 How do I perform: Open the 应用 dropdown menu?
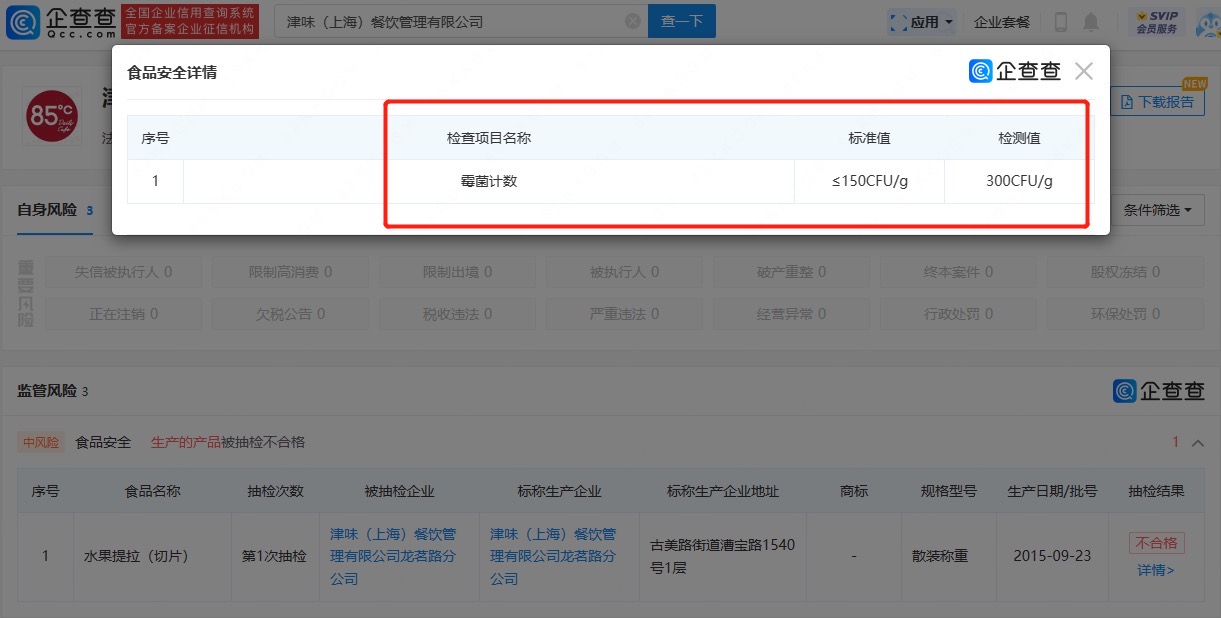click(x=921, y=22)
